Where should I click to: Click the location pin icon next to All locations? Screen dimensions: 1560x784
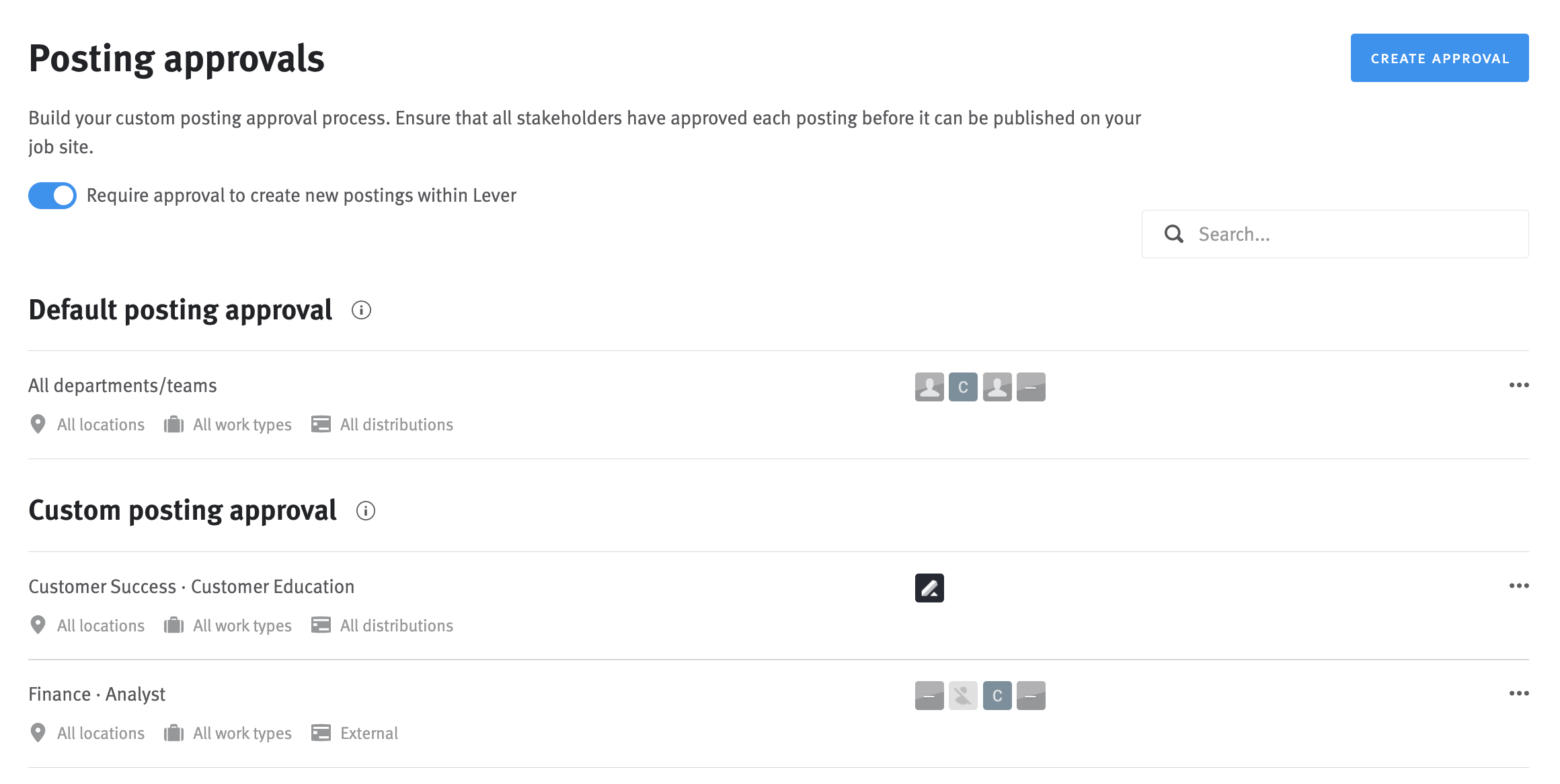(x=38, y=424)
